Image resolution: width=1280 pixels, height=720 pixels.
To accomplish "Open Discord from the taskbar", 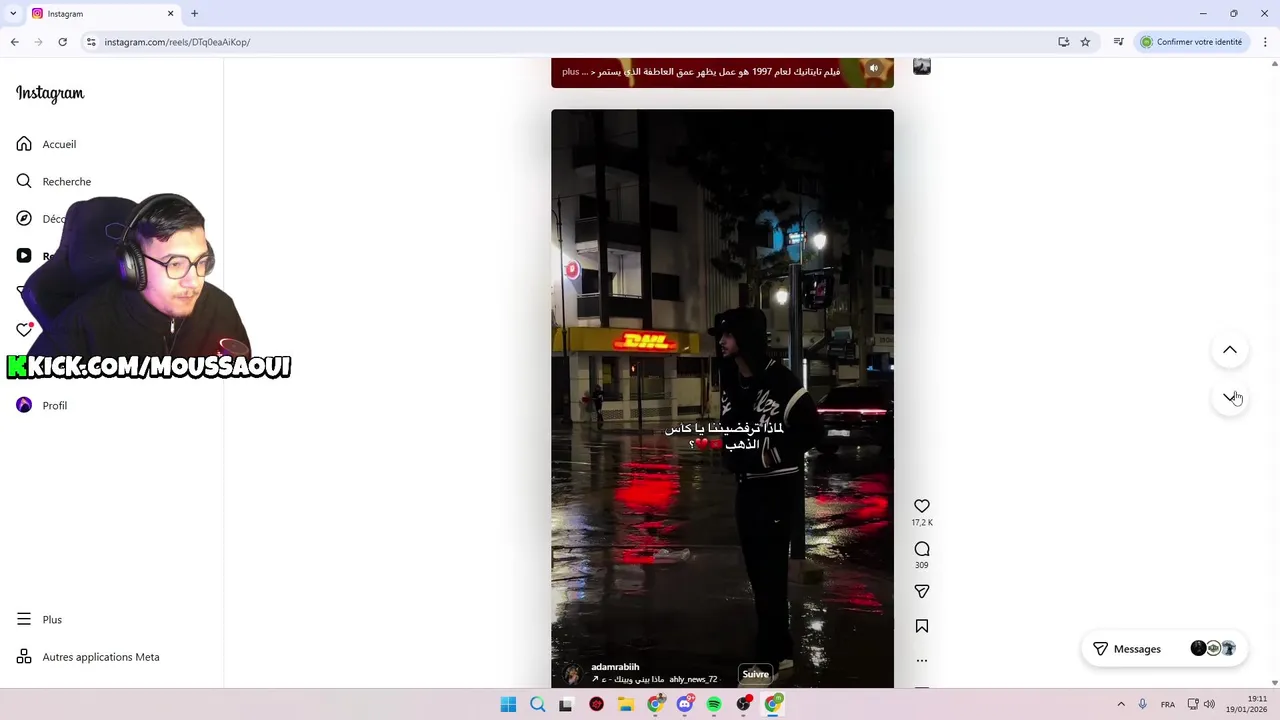I will pos(685,704).
